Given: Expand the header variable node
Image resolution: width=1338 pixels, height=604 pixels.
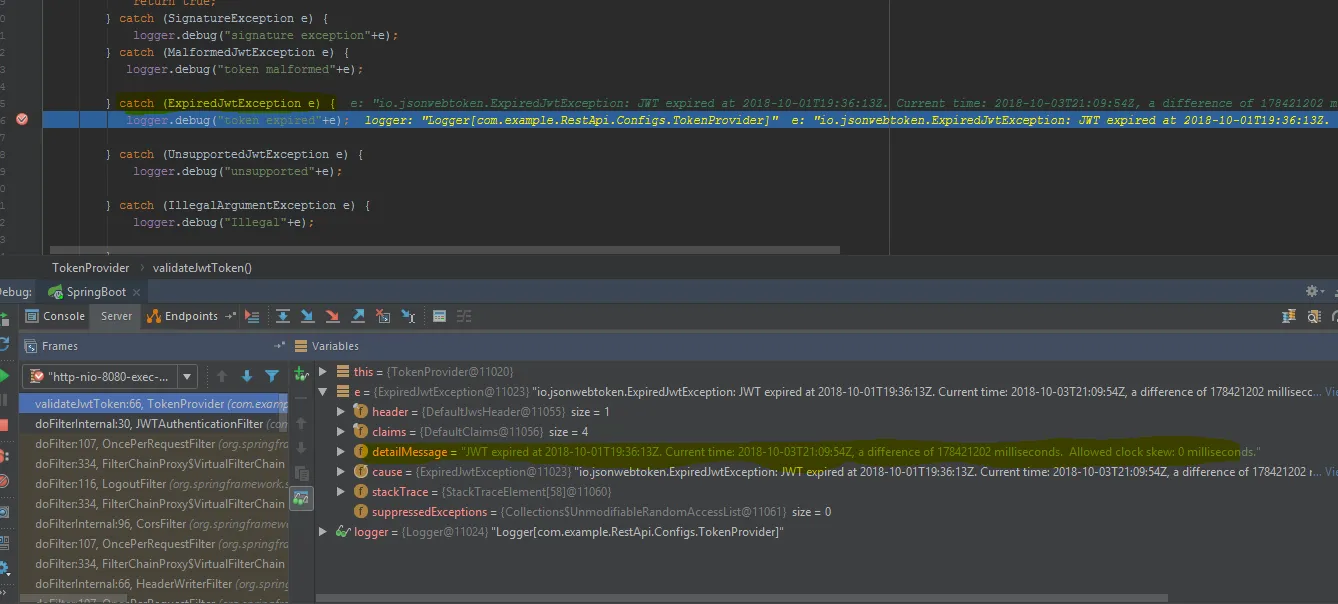Looking at the screenshot, I should (x=341, y=412).
